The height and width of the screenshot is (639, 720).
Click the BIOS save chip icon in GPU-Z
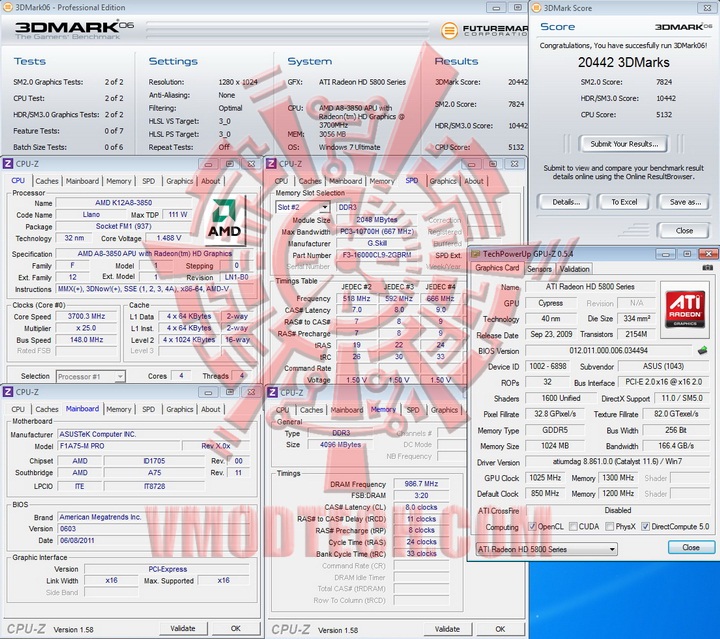tap(702, 351)
